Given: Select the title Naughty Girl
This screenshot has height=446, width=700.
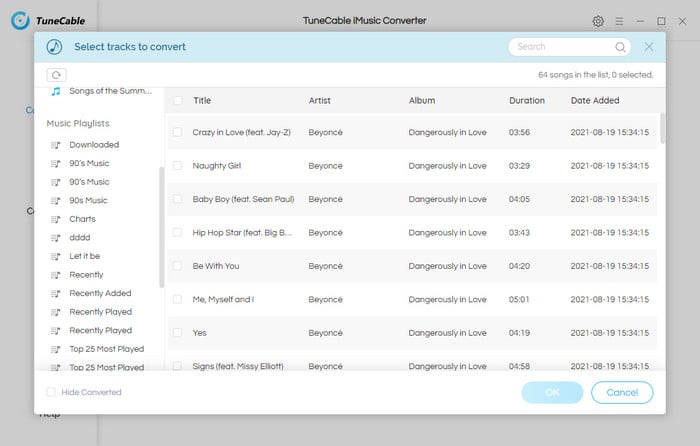Looking at the screenshot, I should (x=217, y=166).
